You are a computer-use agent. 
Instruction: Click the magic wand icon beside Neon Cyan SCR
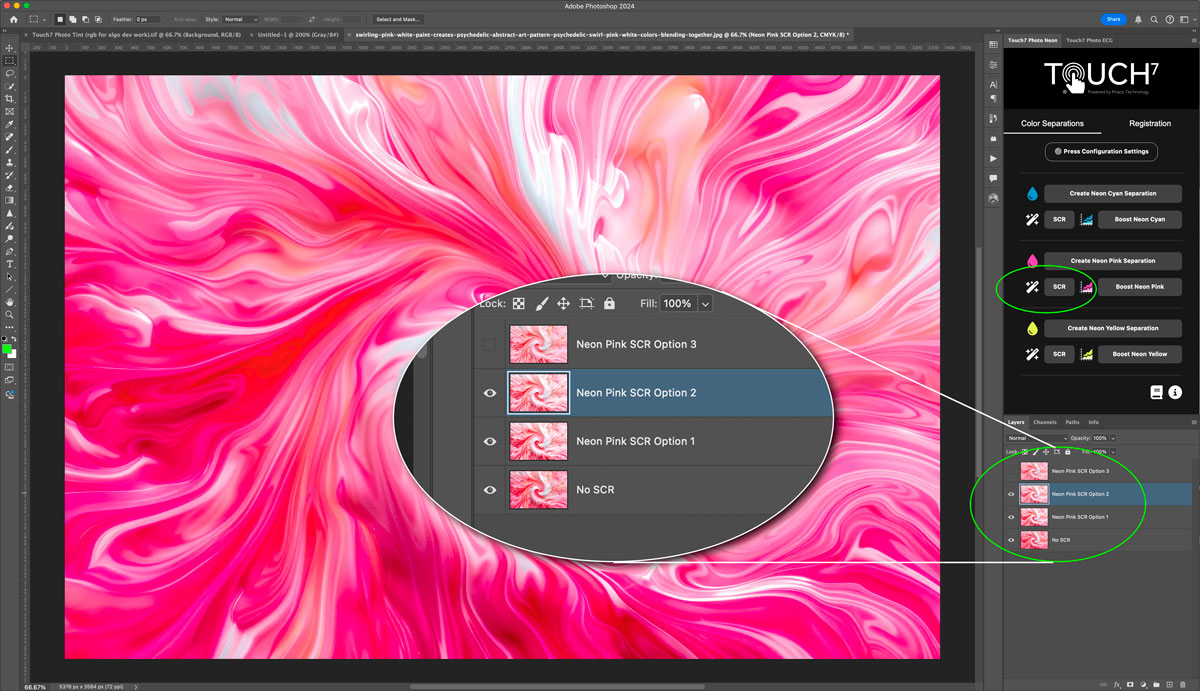click(1031, 219)
